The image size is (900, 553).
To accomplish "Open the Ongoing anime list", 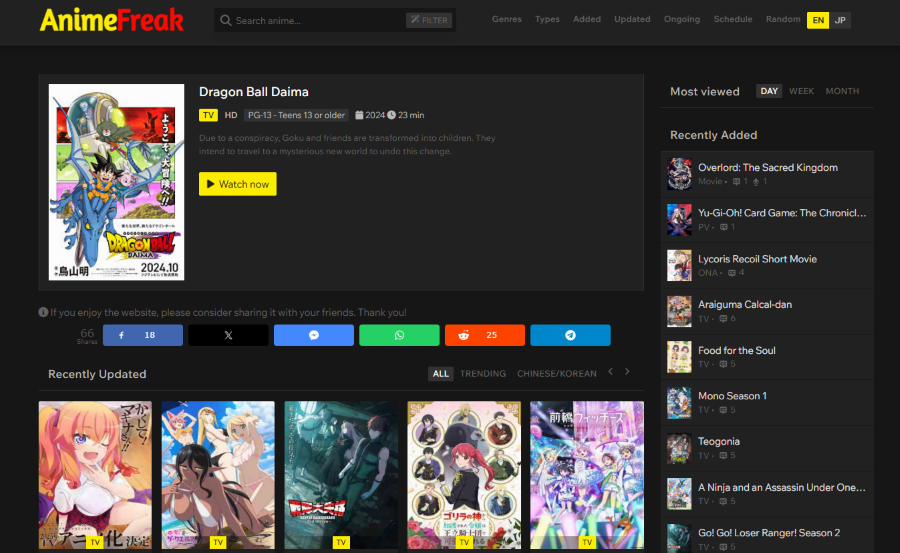I will click(682, 19).
